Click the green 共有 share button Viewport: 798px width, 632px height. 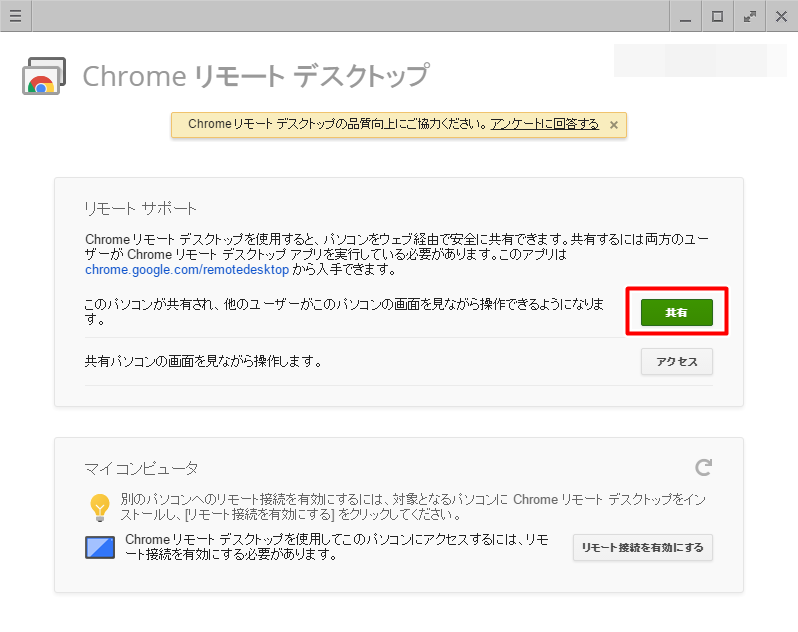click(x=676, y=312)
